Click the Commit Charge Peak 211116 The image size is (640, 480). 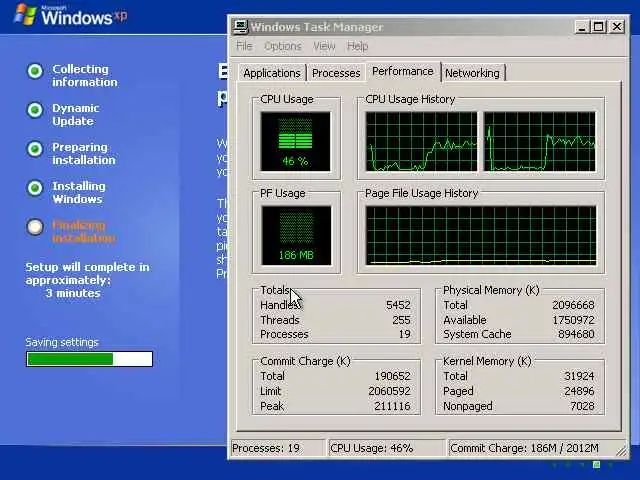click(392, 406)
